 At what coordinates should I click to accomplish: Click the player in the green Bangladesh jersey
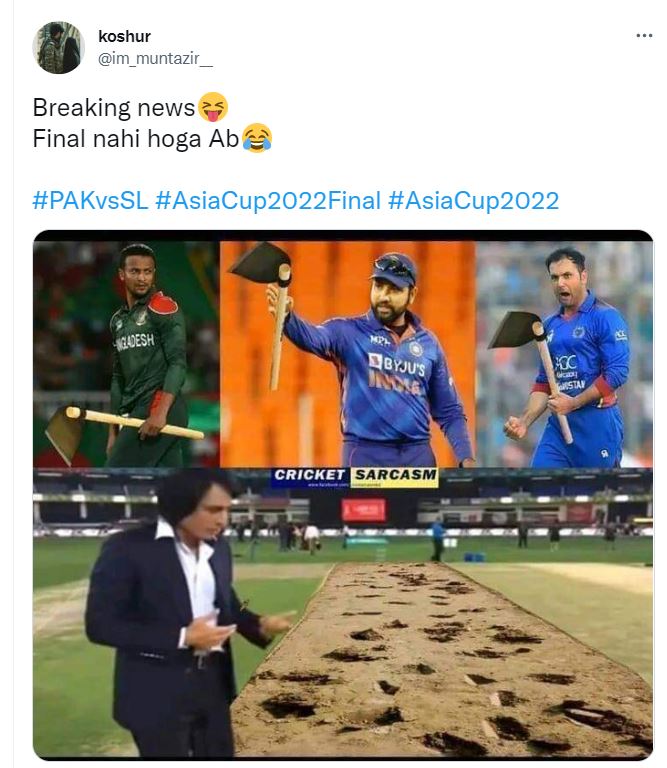tap(146, 350)
